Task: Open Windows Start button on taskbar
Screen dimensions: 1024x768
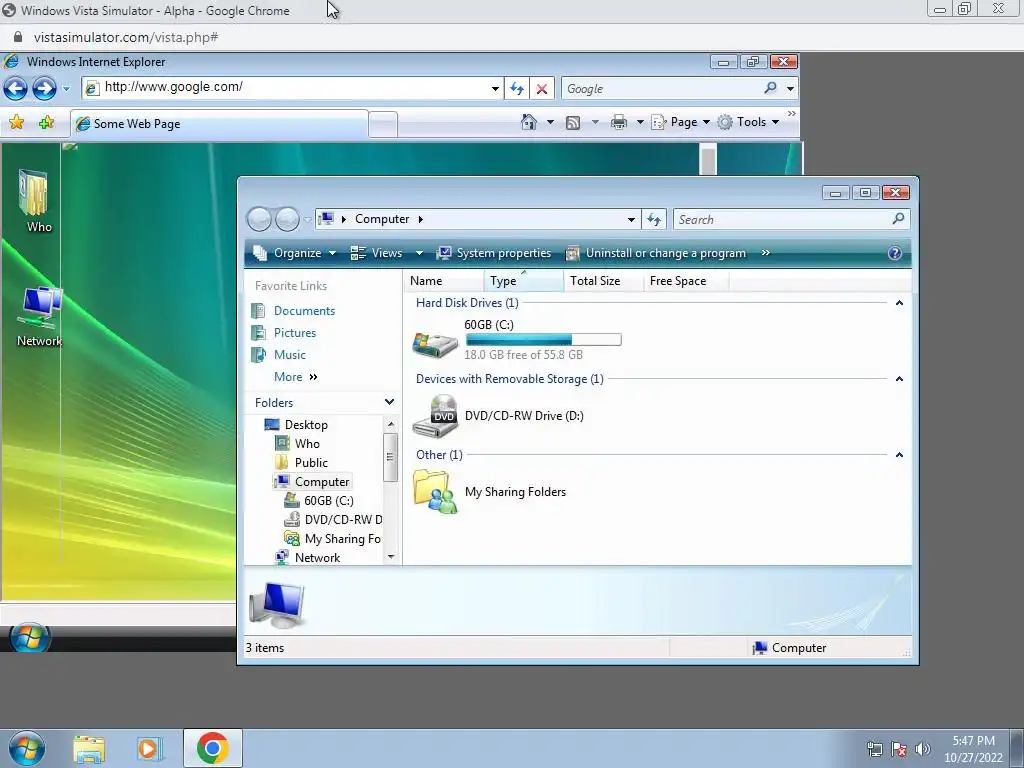Action: tap(26, 748)
